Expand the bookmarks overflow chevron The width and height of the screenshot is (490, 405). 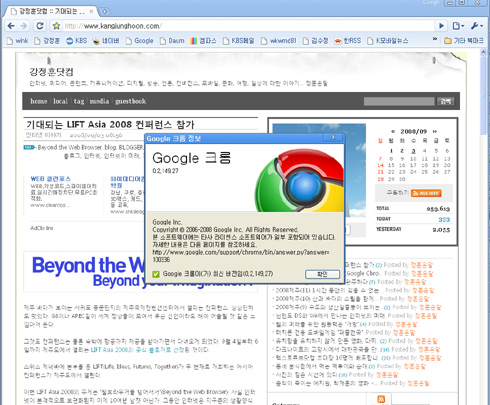(435, 39)
